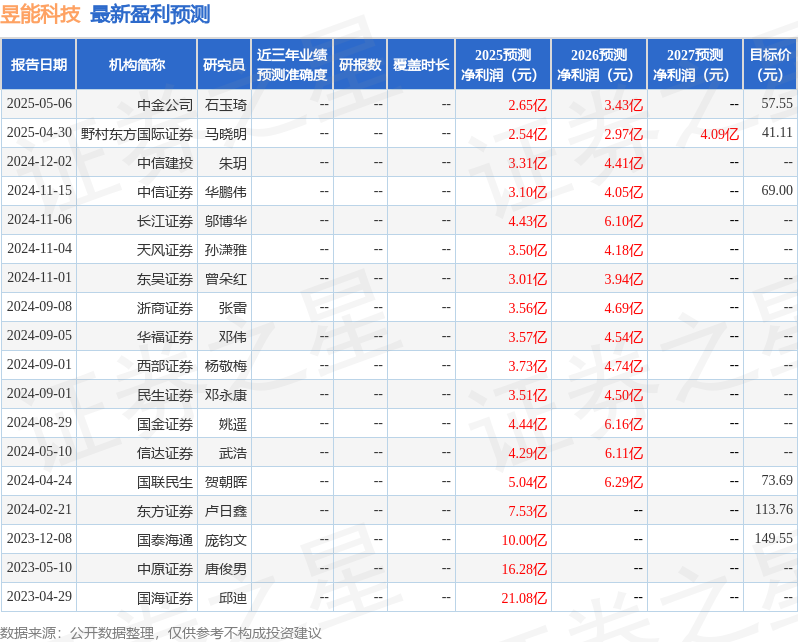Click institution cell 国泰海通
Screen dimensions: 798x642
[165, 540]
